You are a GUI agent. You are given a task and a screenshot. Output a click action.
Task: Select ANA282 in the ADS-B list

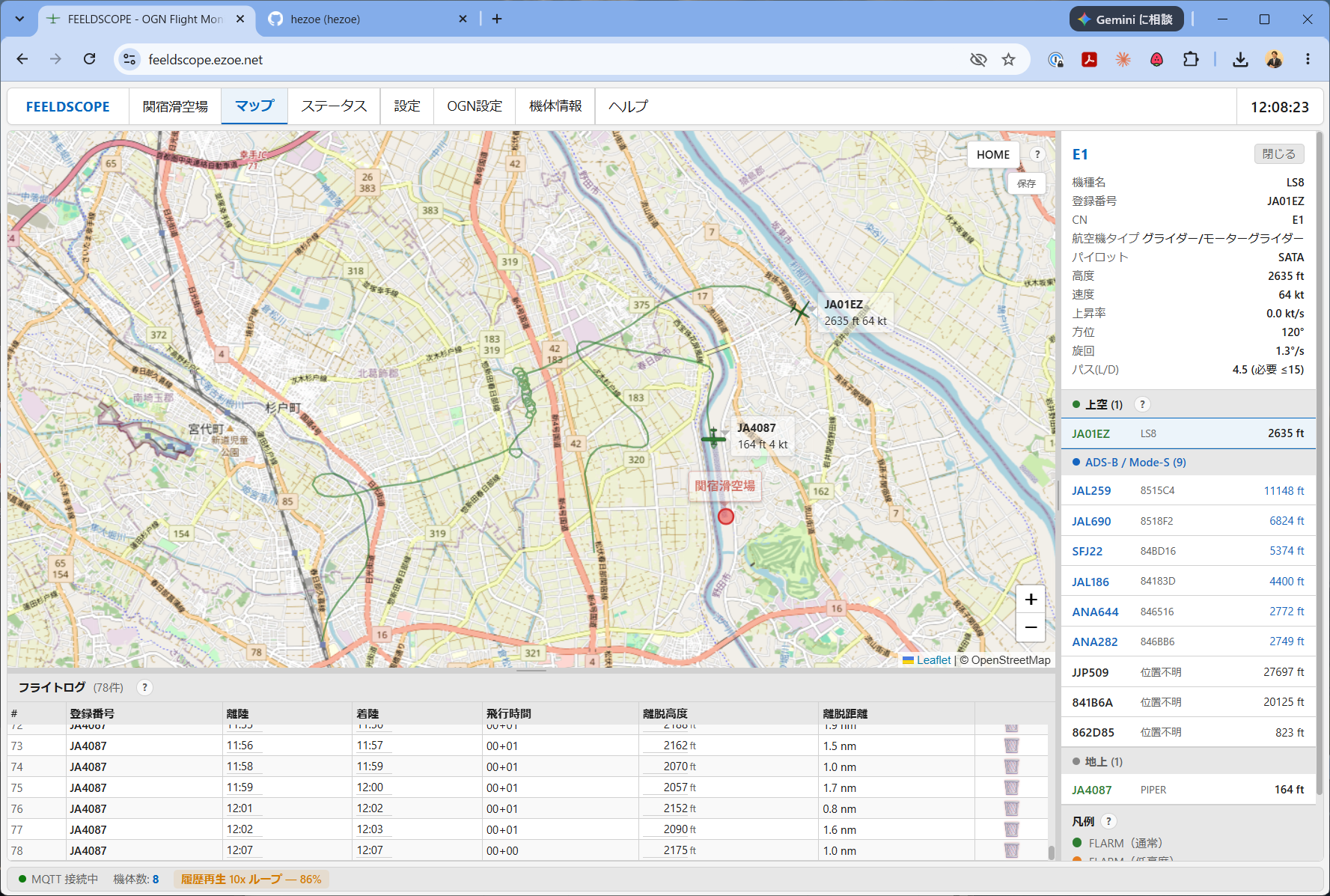point(1188,641)
